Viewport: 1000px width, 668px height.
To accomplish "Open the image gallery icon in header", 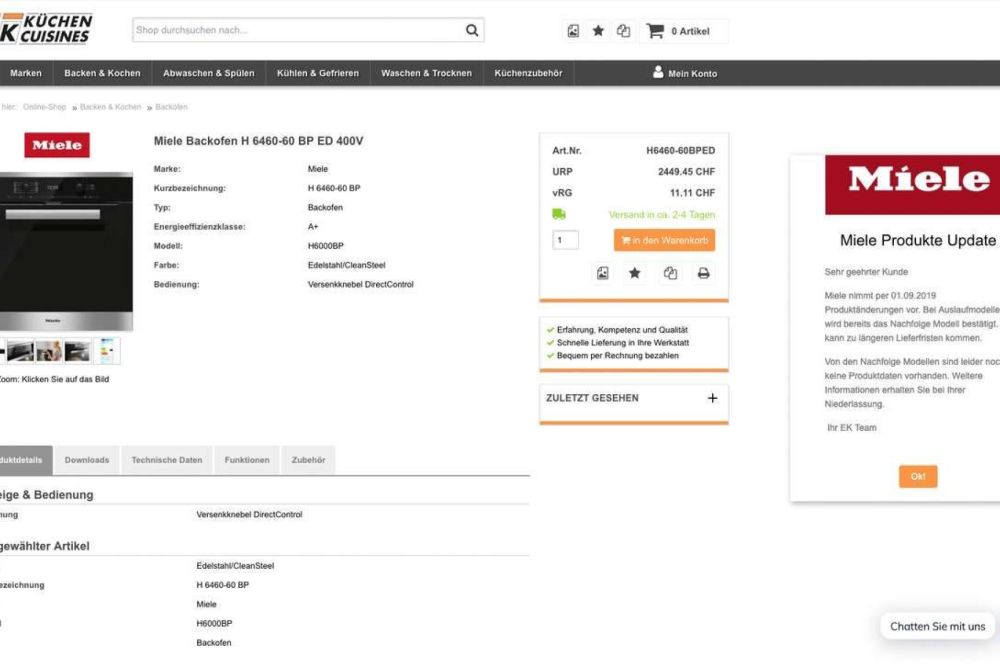I will (x=573, y=31).
